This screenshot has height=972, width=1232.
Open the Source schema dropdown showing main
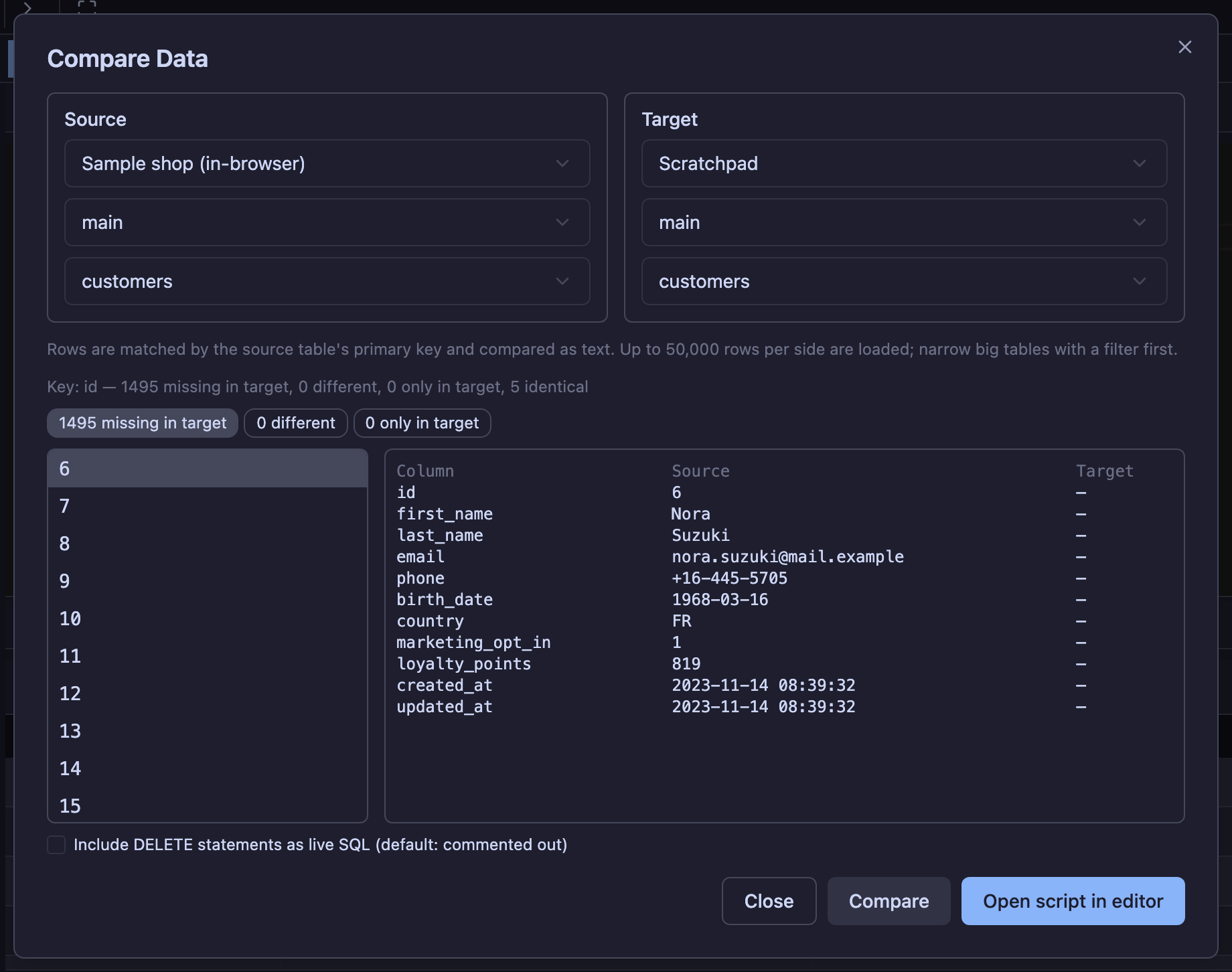327,222
